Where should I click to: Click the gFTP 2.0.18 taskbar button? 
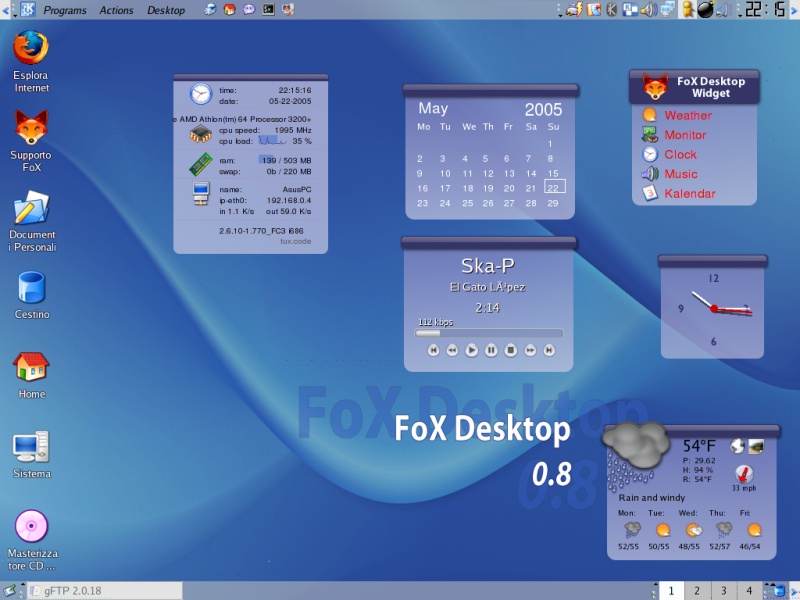click(105, 591)
